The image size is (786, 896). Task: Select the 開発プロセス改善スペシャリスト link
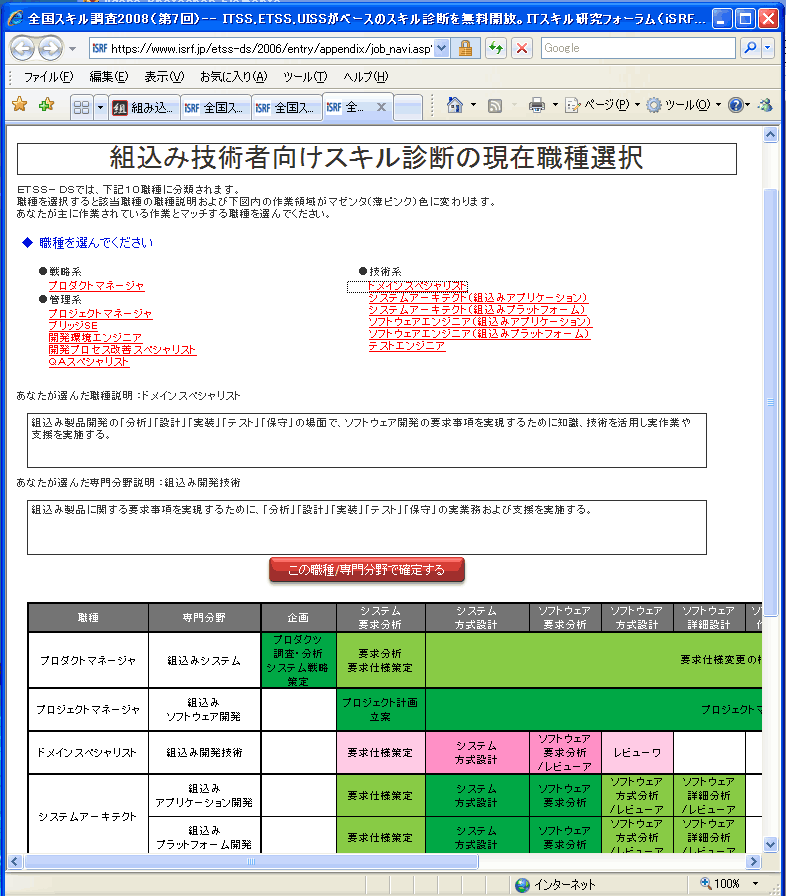click(122, 349)
